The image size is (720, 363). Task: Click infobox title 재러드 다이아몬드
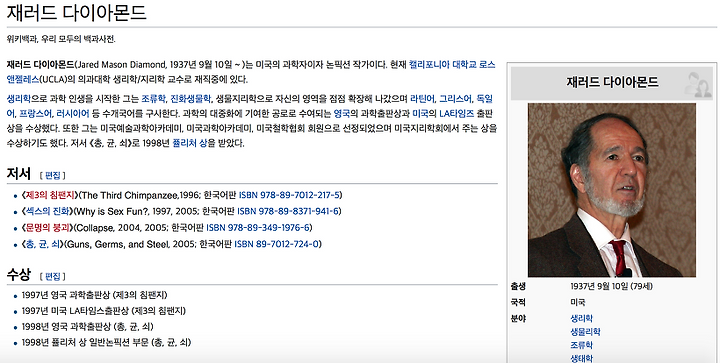pos(612,82)
